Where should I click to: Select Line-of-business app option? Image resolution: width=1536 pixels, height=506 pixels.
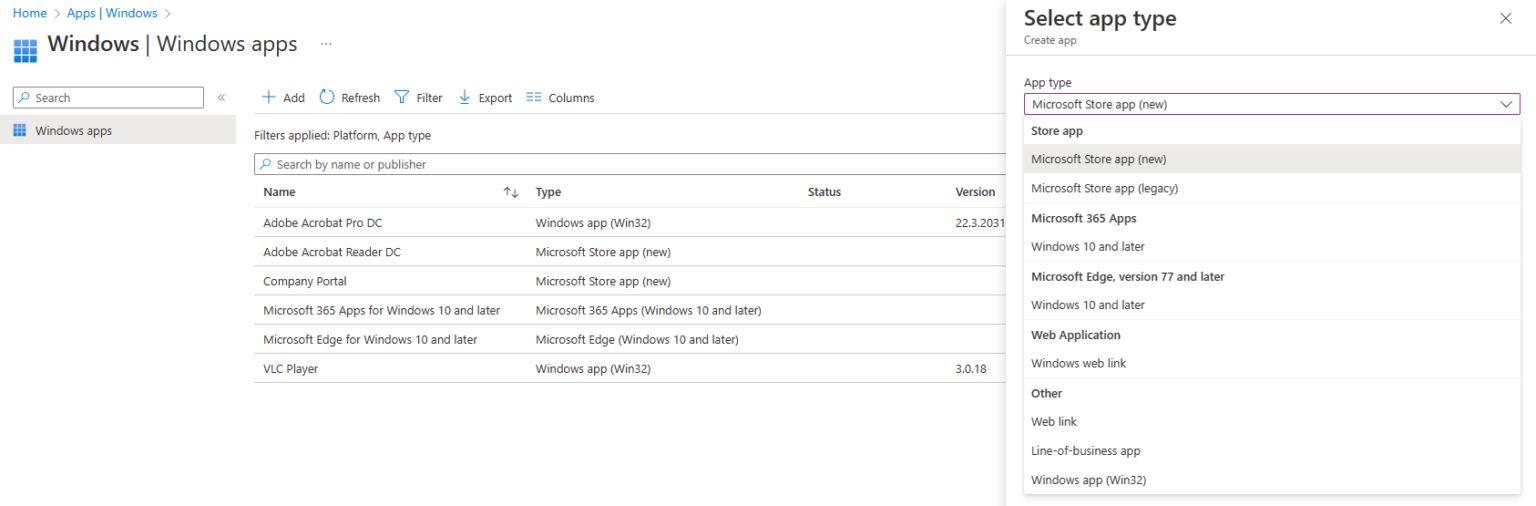pos(1272,451)
